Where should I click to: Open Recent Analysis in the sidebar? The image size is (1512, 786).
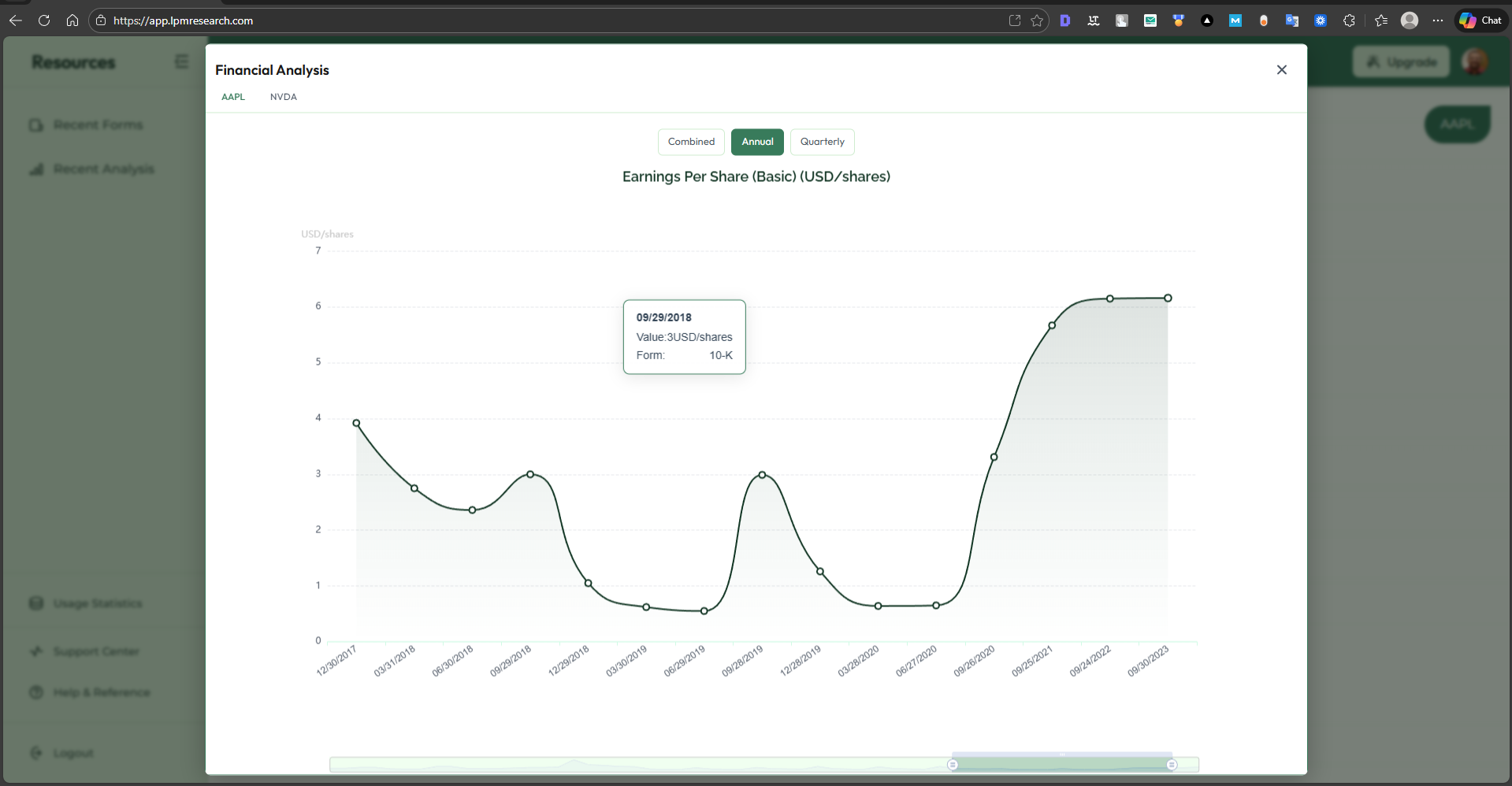[102, 169]
